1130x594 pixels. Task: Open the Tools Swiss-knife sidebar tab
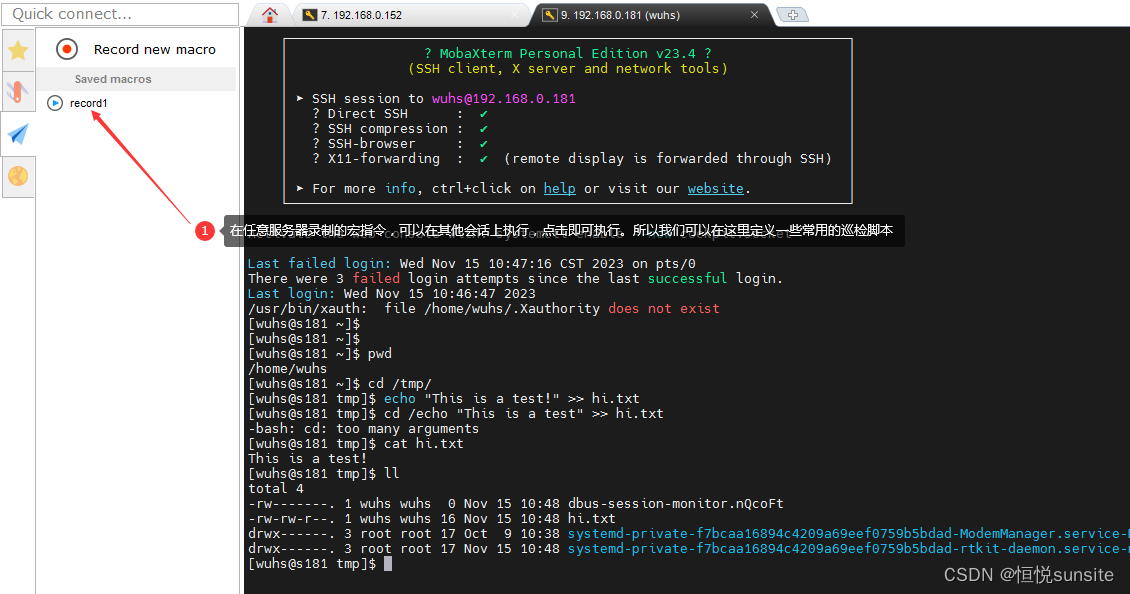pyautogui.click(x=18, y=92)
